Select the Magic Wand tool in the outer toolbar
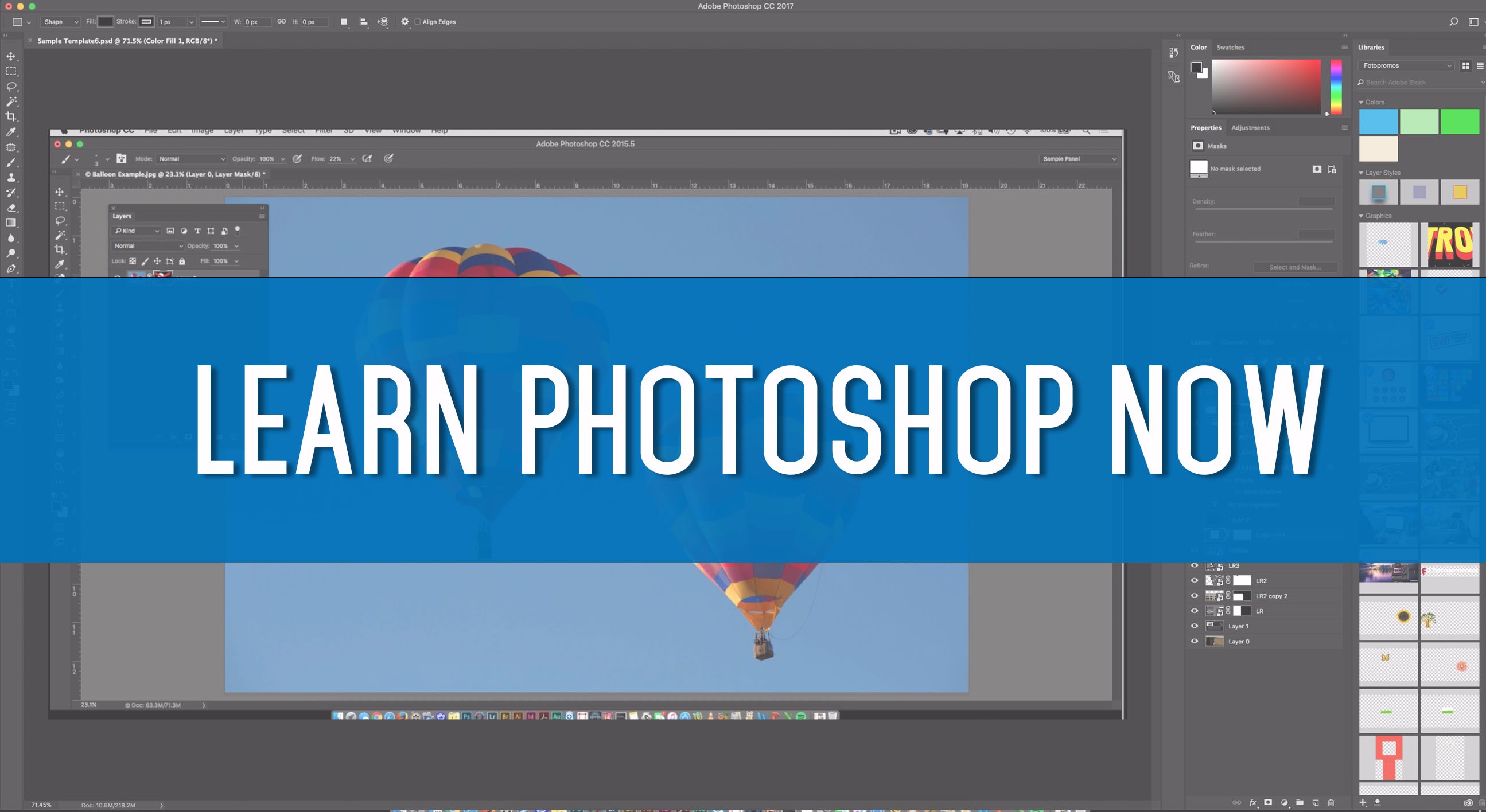This screenshot has width=1486, height=812. [11, 101]
